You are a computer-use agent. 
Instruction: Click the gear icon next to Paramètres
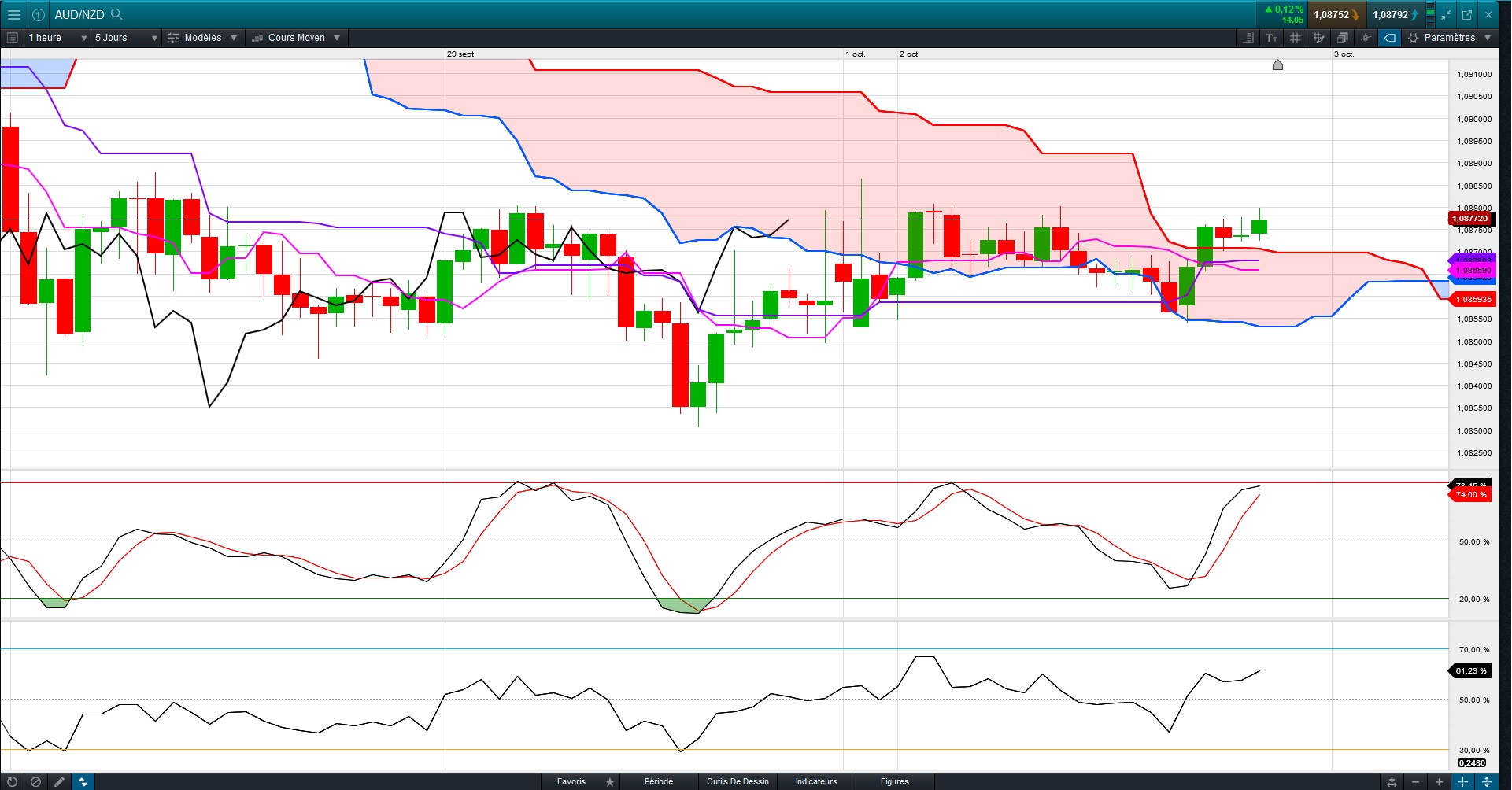(1414, 38)
